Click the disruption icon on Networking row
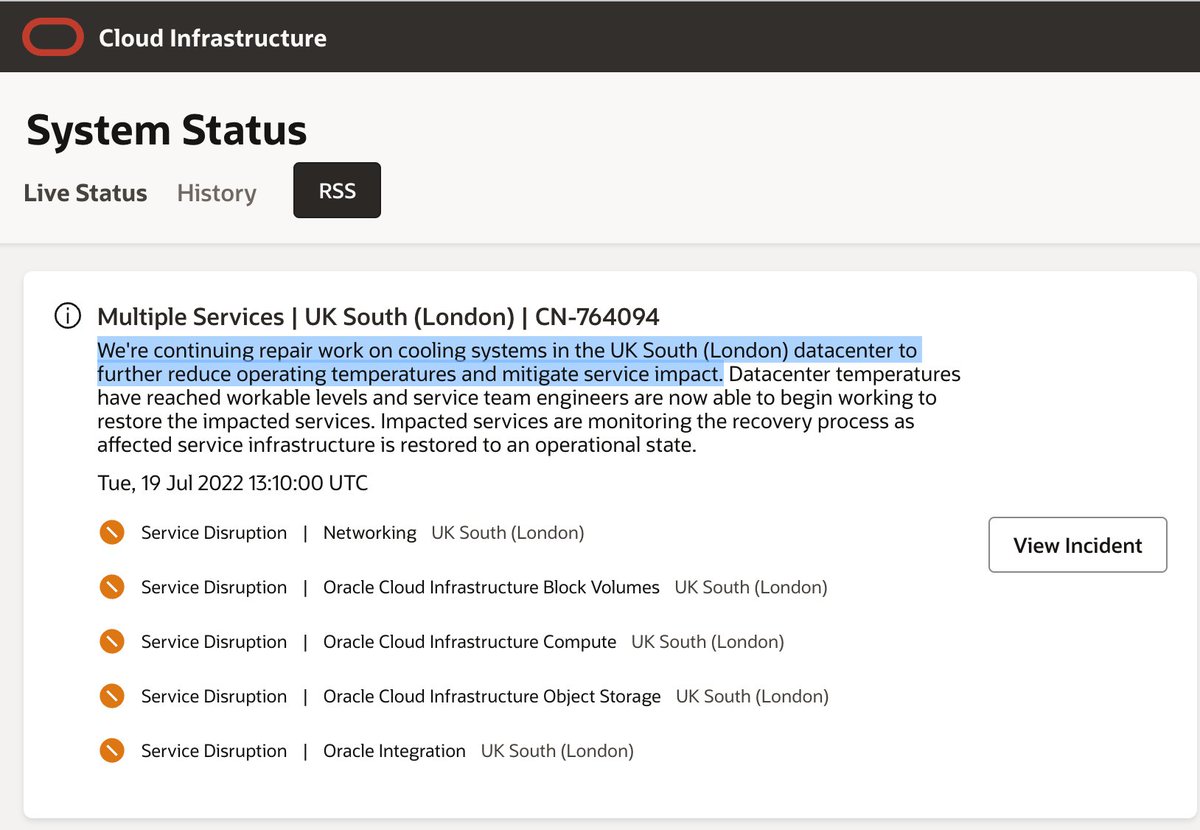Image resolution: width=1200 pixels, height=830 pixels. click(x=112, y=533)
